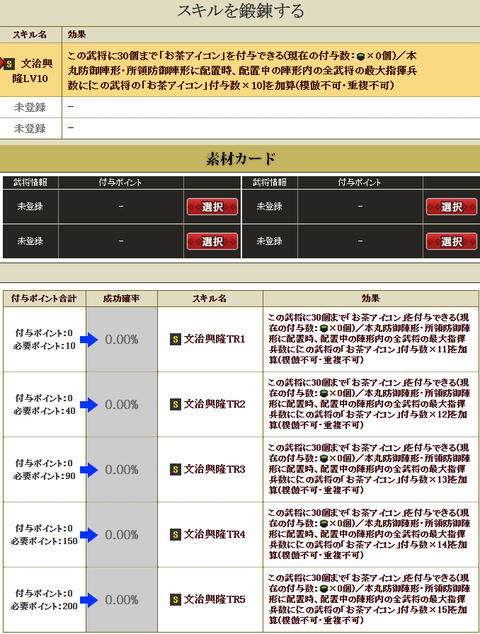Click the 付与ポイント合計 column header
This screenshot has width=480, height=634.
44,298
